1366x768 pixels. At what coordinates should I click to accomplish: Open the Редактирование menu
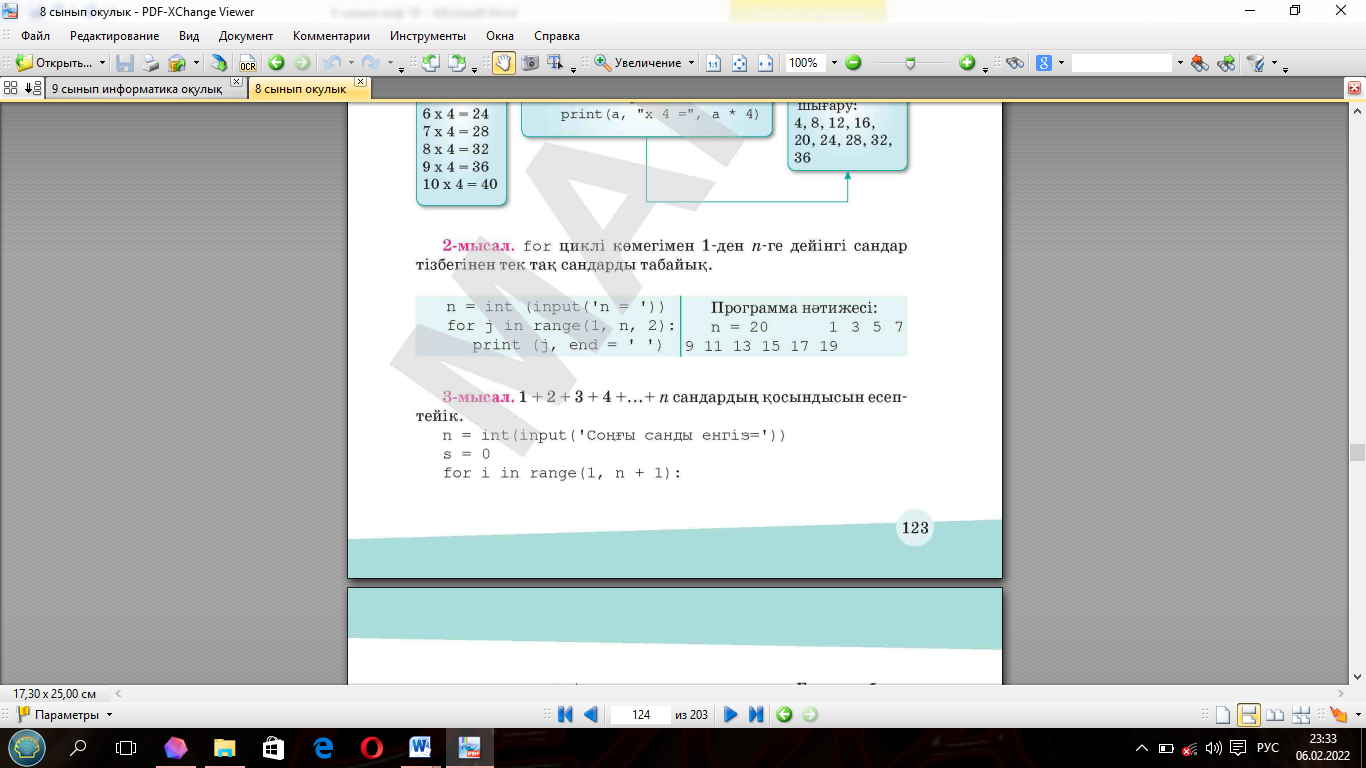pyautogui.click(x=114, y=36)
